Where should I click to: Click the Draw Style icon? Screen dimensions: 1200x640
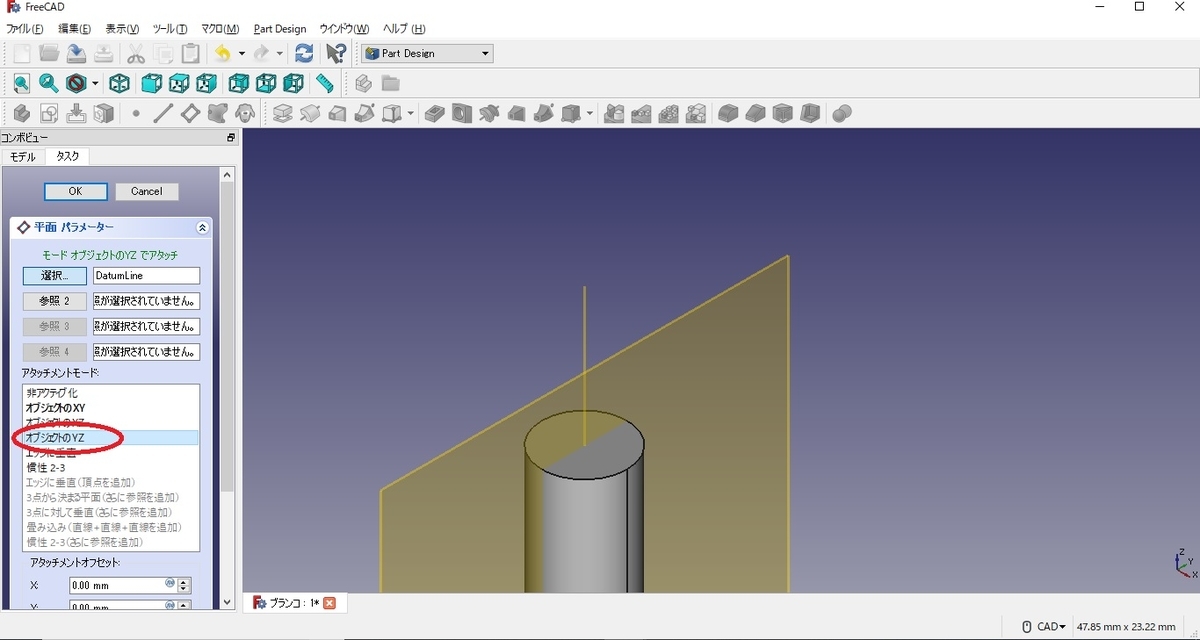76,83
